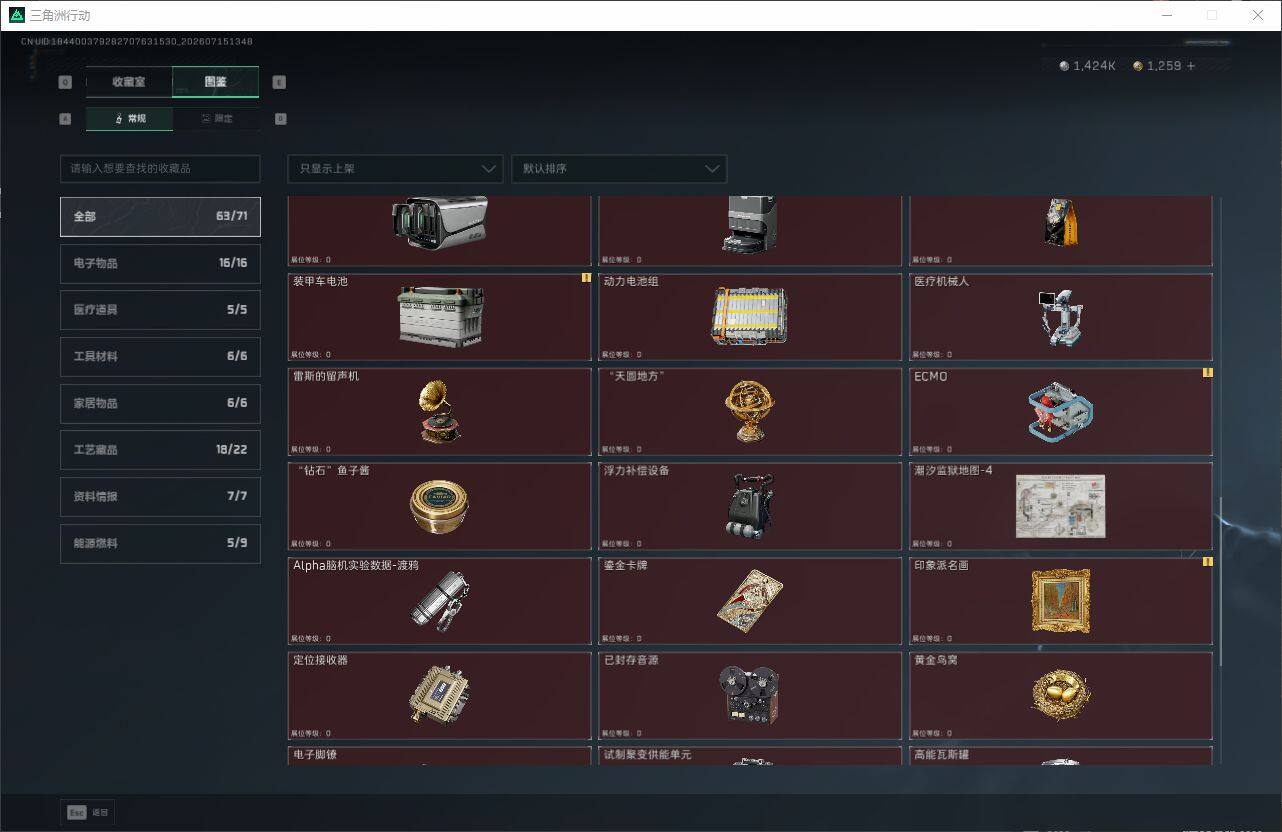
Task: Select the 雷斯的留声机 gramophone icon
Action: click(441, 412)
